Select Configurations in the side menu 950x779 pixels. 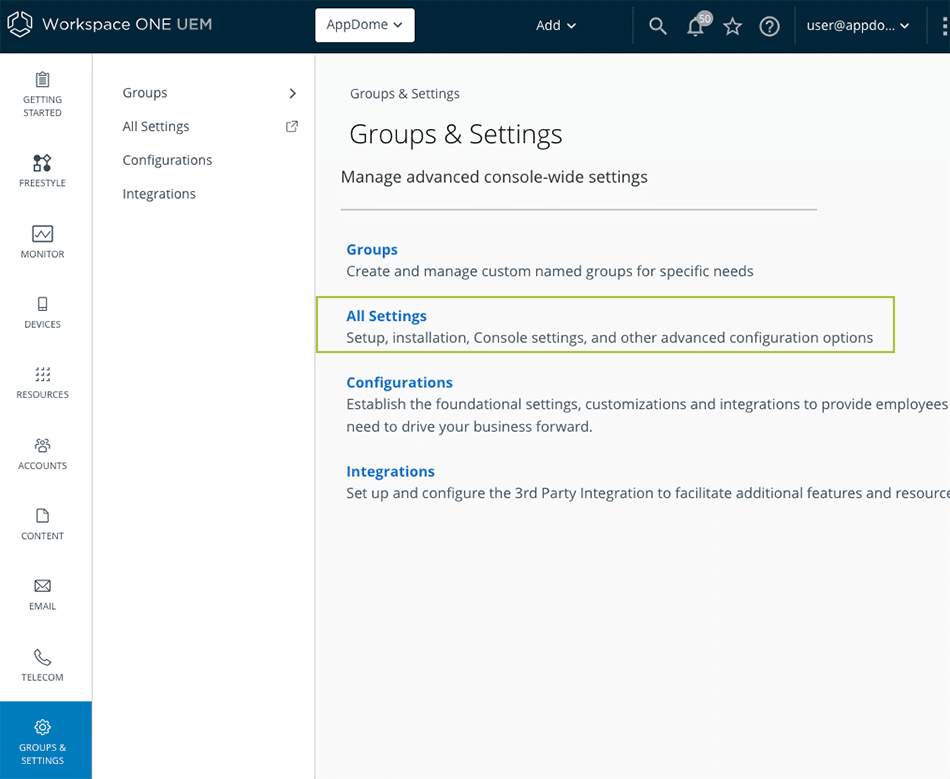pos(167,160)
